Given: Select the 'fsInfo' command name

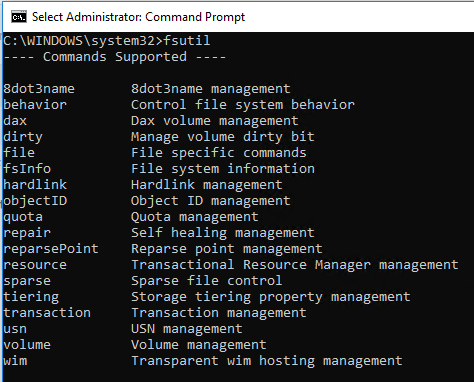Looking at the screenshot, I should [27, 169].
